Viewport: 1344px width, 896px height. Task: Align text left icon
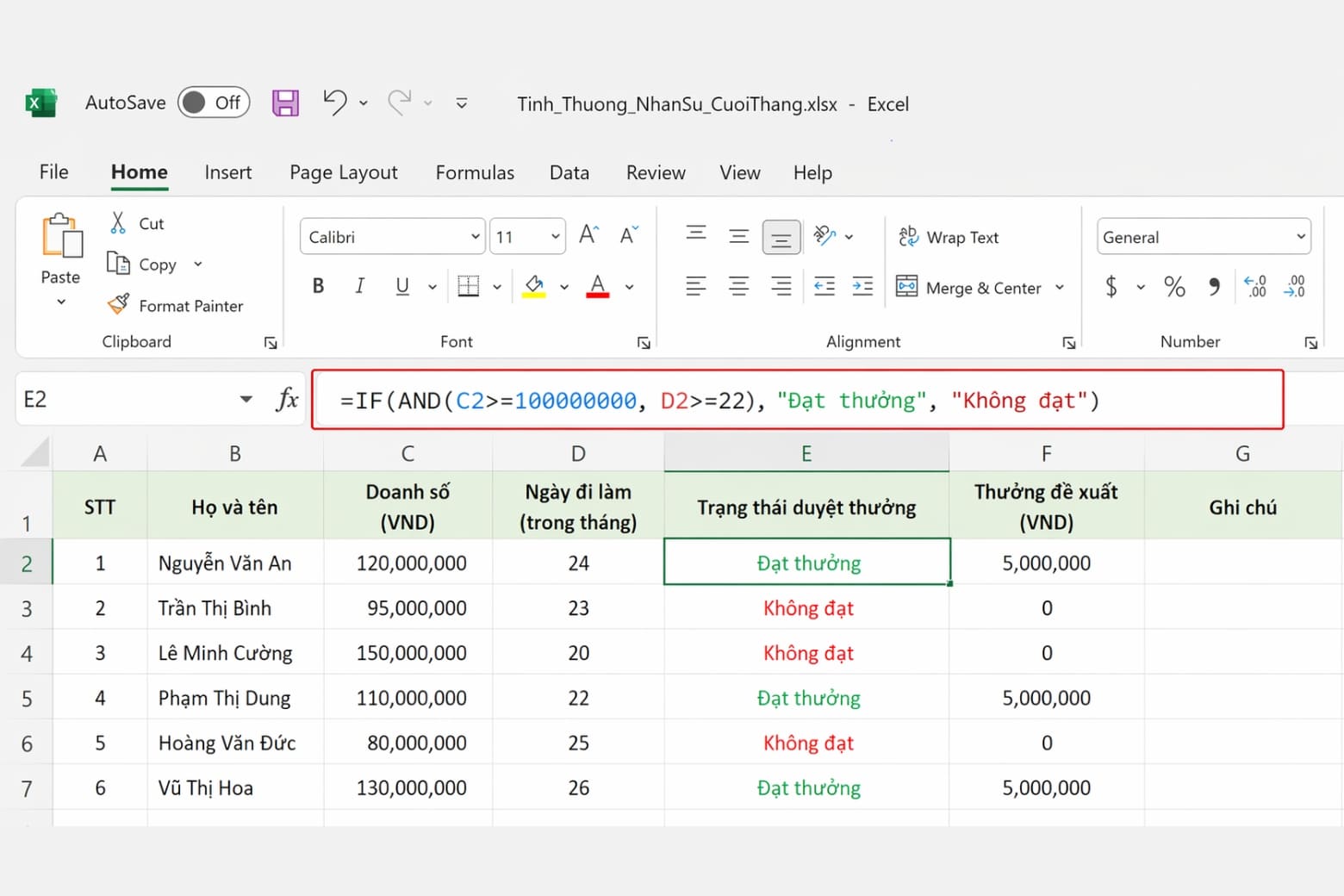pos(696,286)
